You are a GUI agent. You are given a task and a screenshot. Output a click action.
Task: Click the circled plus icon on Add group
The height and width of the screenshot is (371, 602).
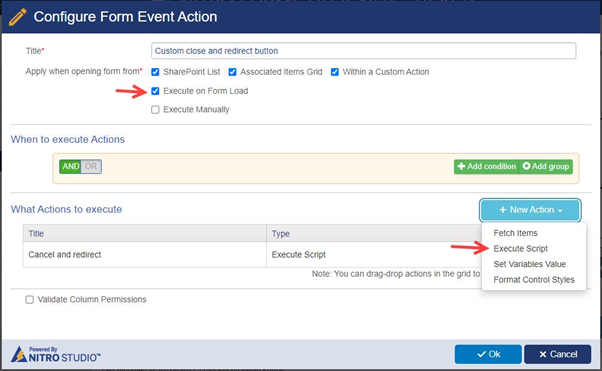point(526,166)
